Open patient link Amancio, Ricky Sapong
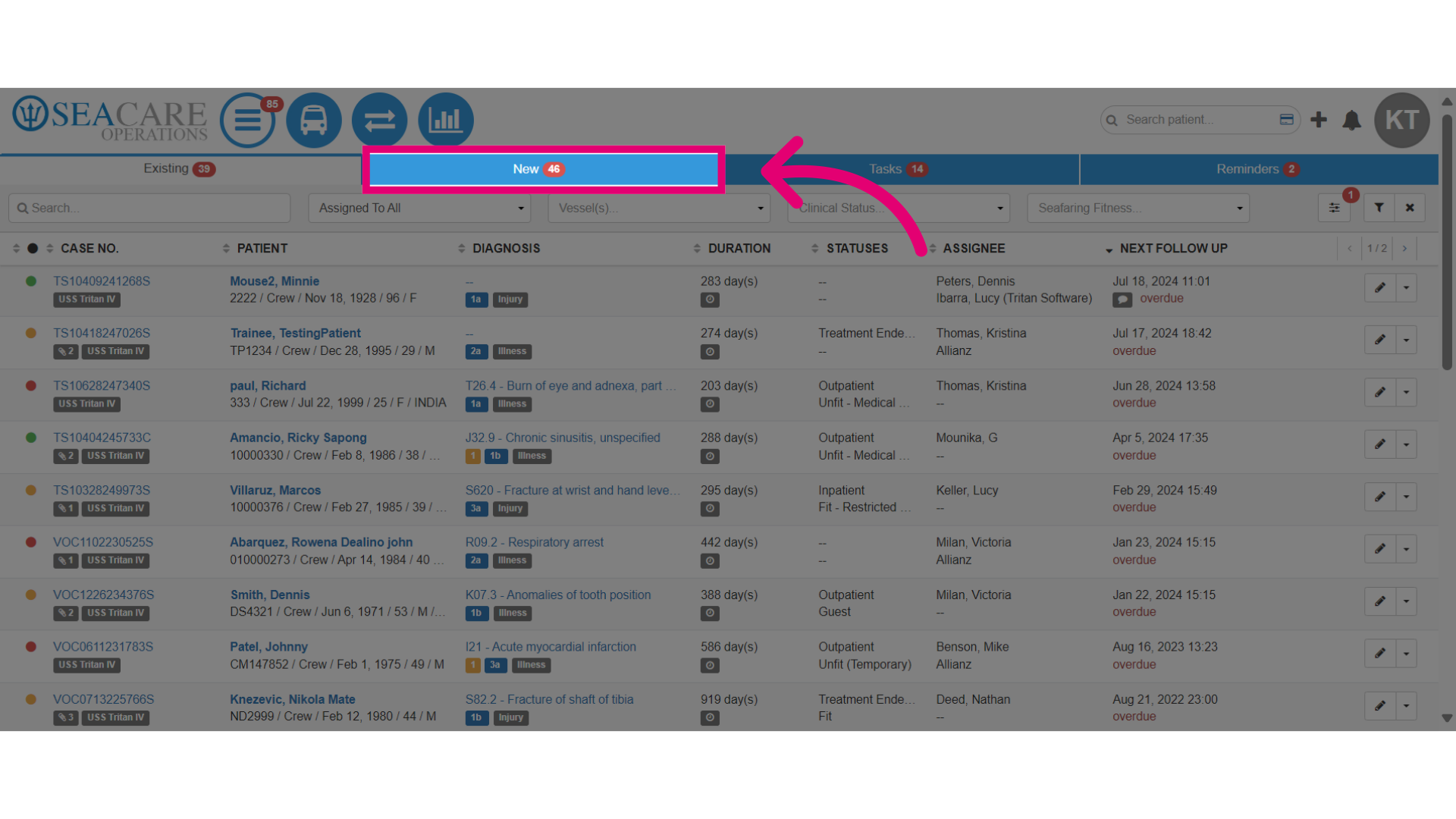1456x819 pixels. pyautogui.click(x=298, y=438)
